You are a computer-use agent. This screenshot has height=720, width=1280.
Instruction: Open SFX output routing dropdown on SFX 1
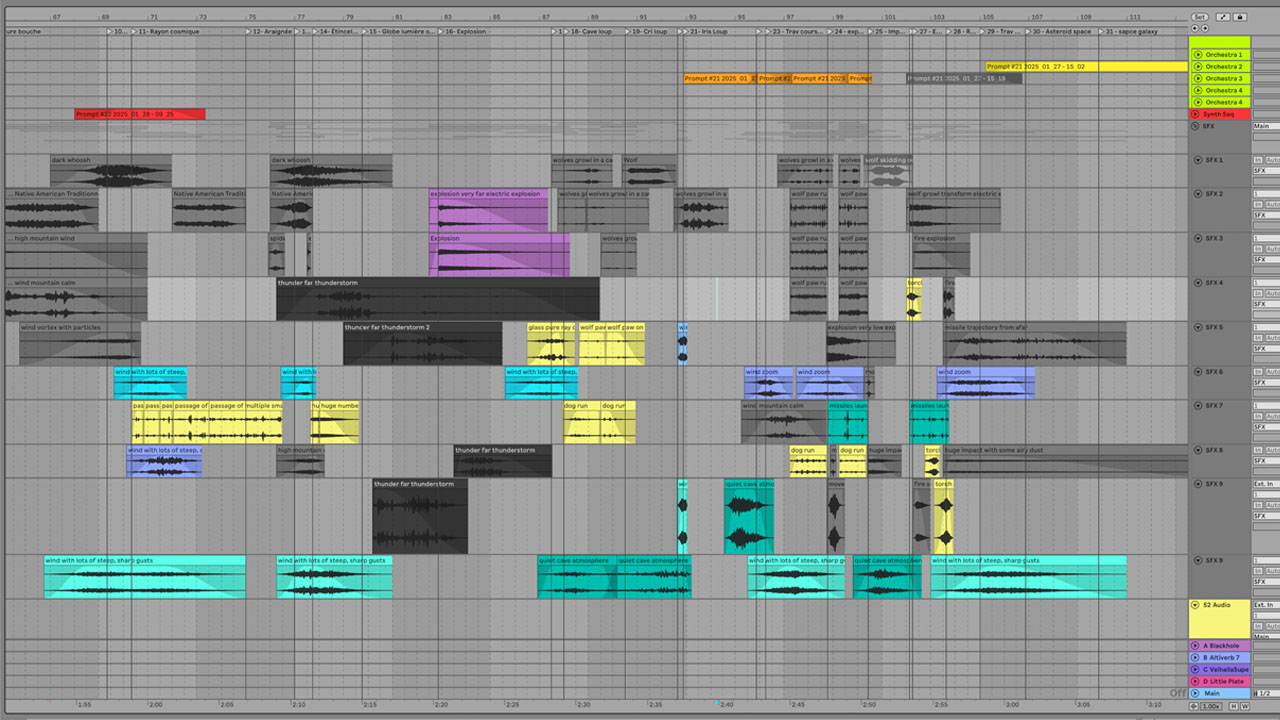(x=1266, y=172)
